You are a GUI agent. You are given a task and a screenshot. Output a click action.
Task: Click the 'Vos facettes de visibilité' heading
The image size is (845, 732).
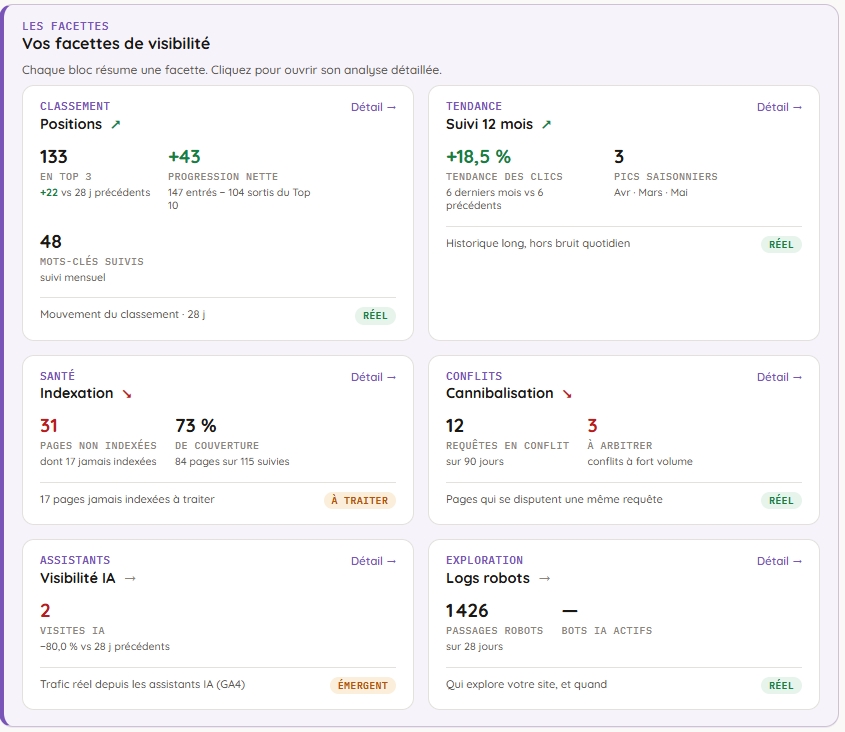click(x=116, y=44)
